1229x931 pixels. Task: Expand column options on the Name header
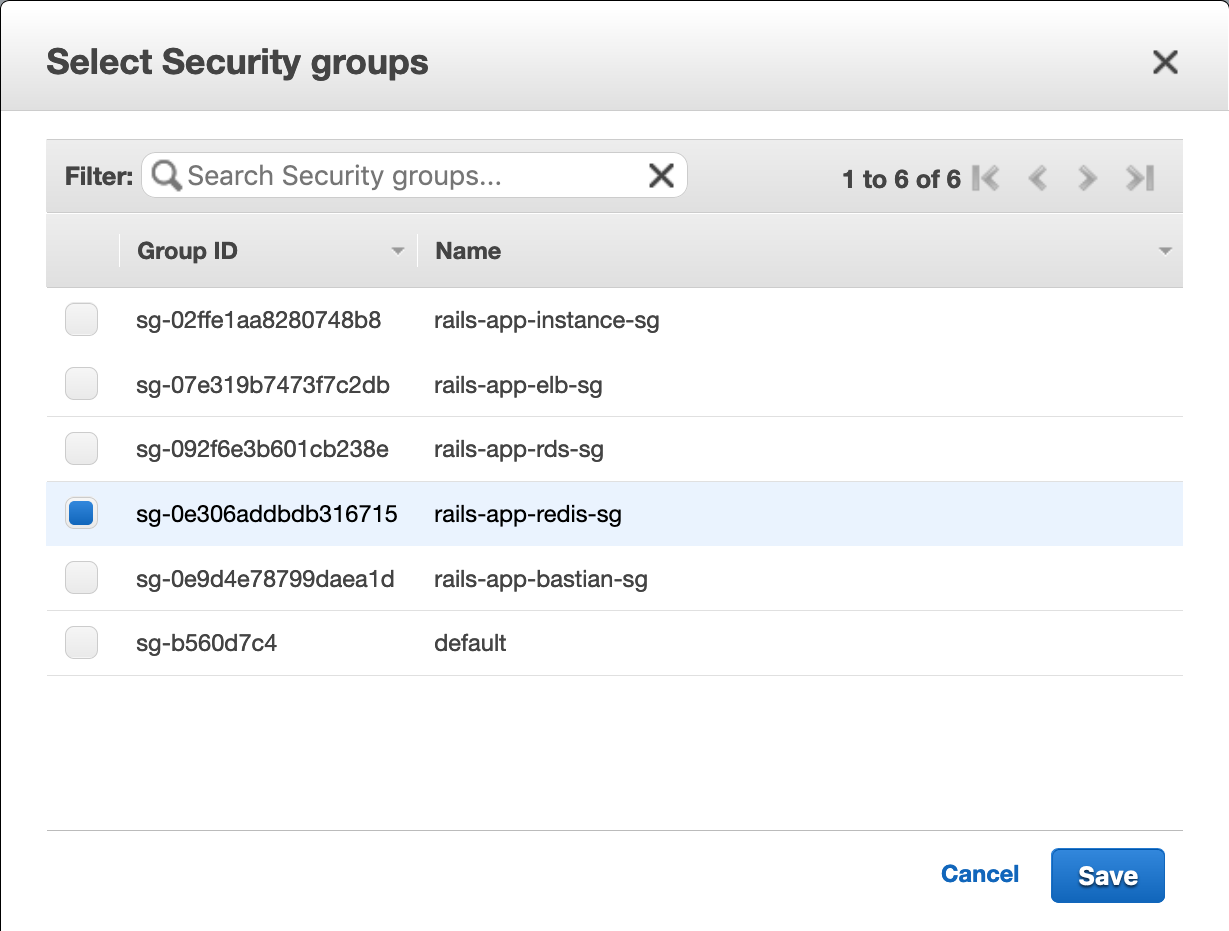(1165, 251)
